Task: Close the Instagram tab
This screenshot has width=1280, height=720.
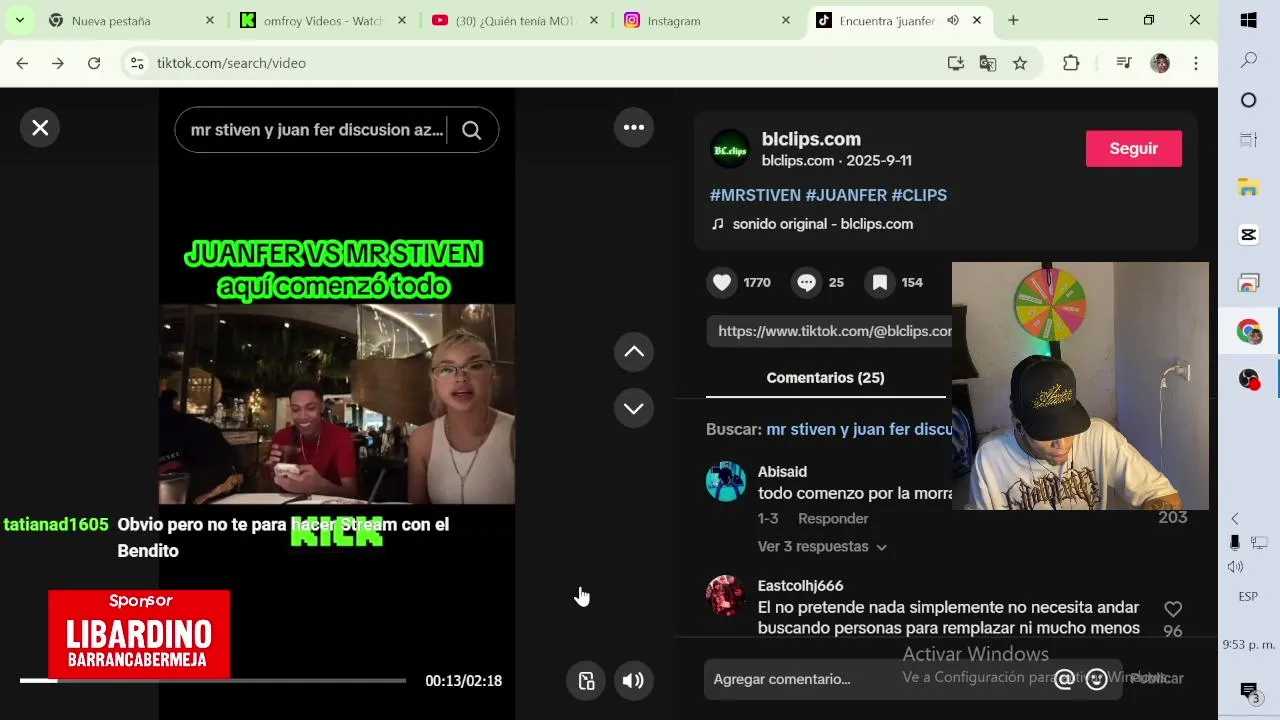Action: coord(785,21)
